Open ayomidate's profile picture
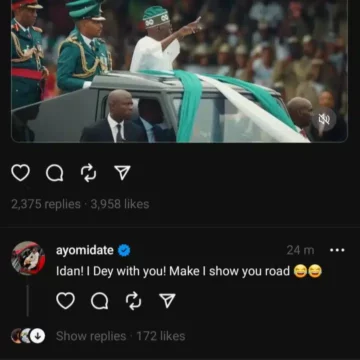The width and height of the screenshot is (360, 360). tap(28, 258)
